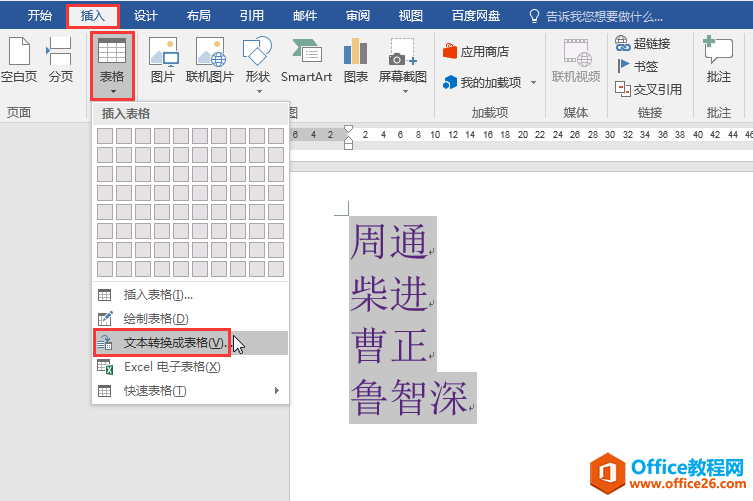Click the text line 周通

tap(389, 242)
